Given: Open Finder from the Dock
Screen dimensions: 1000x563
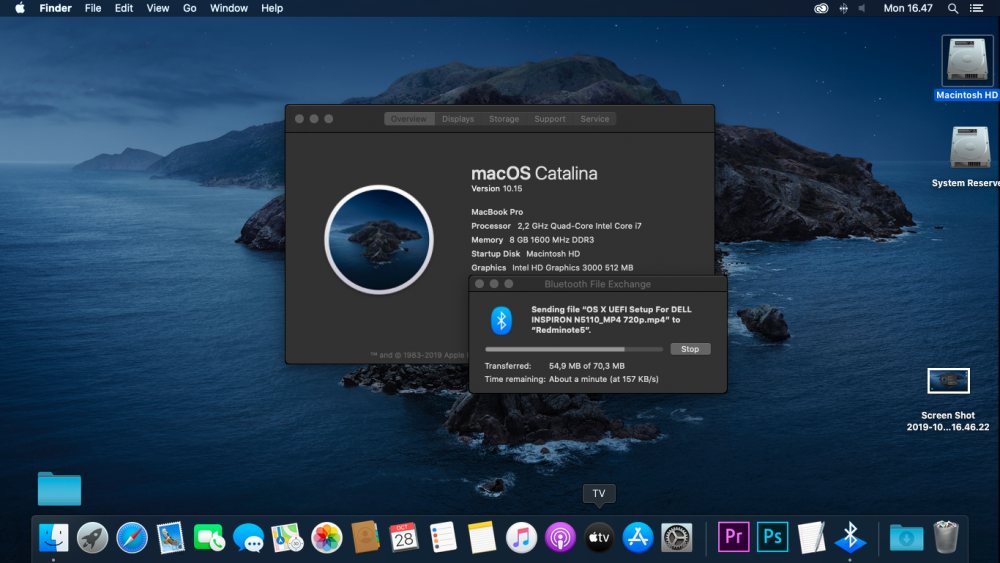Looking at the screenshot, I should pos(54,537).
